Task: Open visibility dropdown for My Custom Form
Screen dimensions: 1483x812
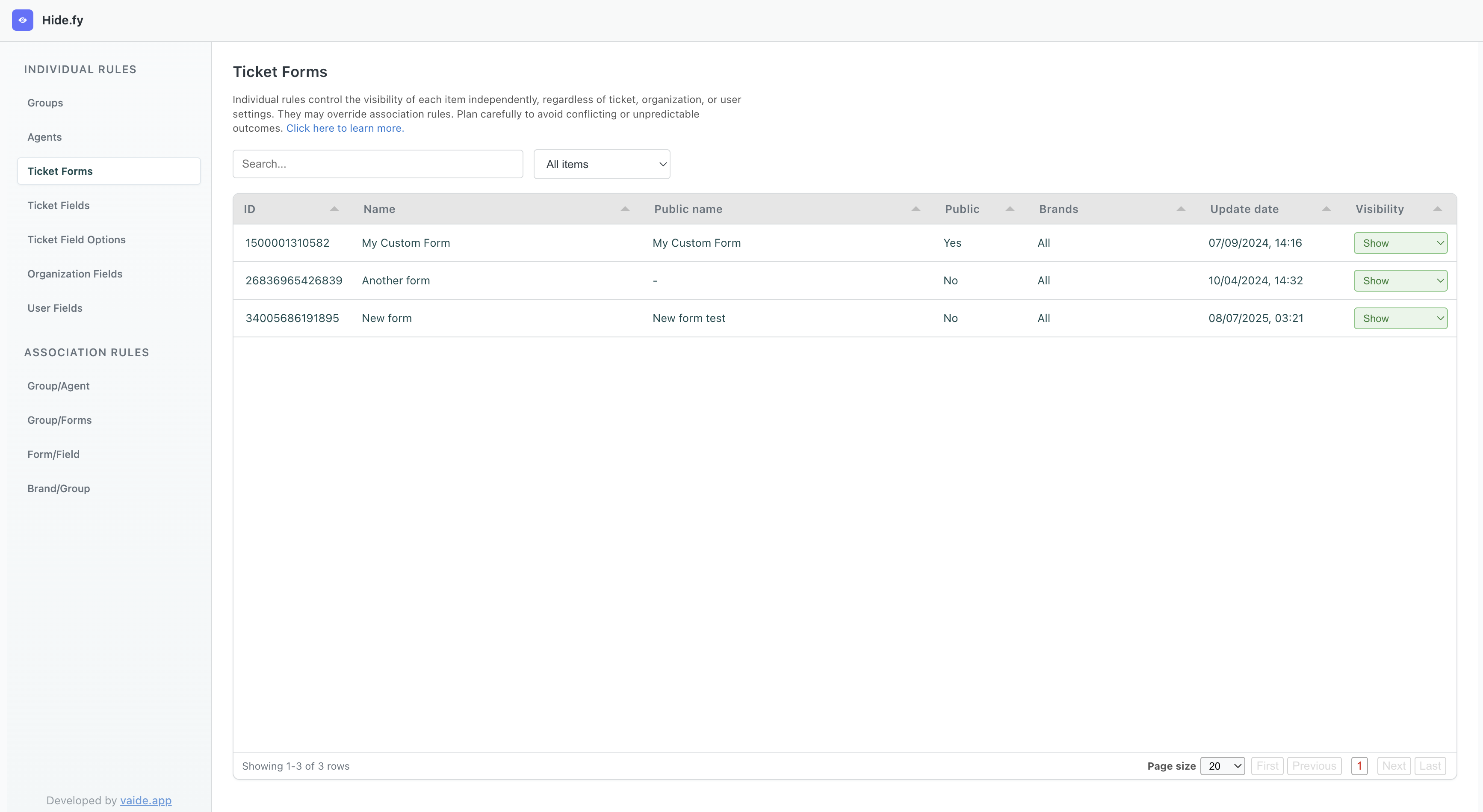Action: [1400, 243]
